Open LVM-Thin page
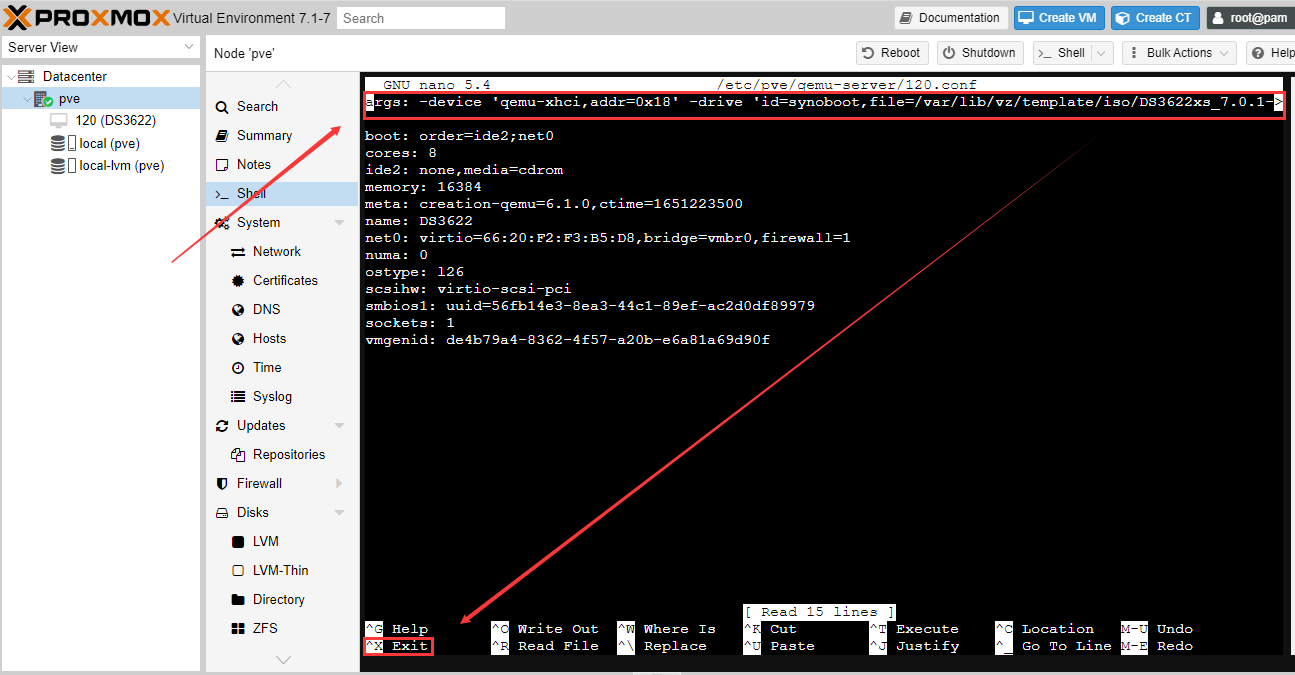1295x675 pixels. [281, 570]
